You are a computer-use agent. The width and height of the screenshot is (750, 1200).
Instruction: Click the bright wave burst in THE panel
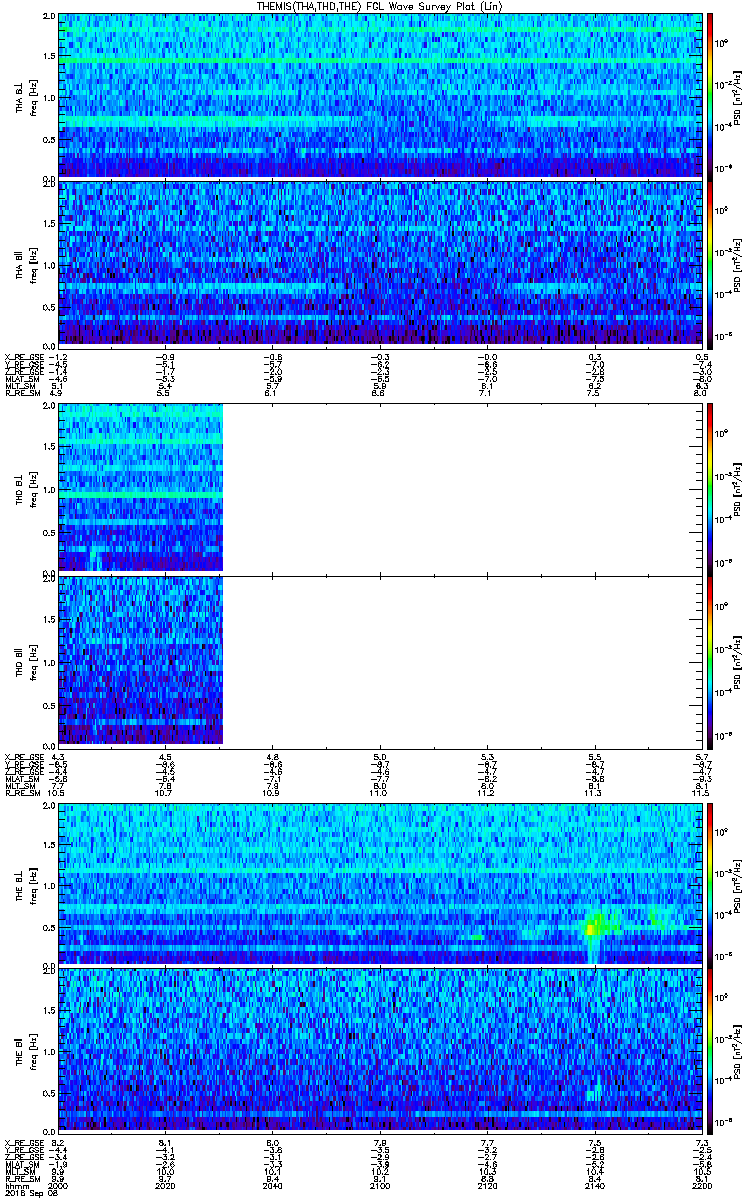coord(597,924)
